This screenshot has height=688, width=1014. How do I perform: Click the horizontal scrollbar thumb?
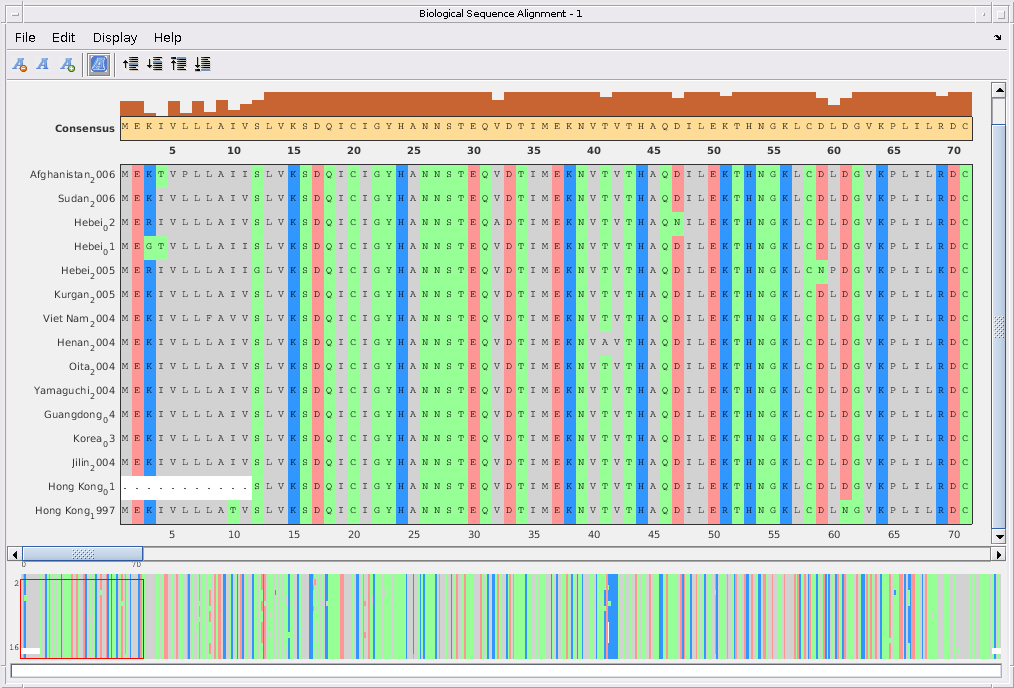(x=83, y=554)
